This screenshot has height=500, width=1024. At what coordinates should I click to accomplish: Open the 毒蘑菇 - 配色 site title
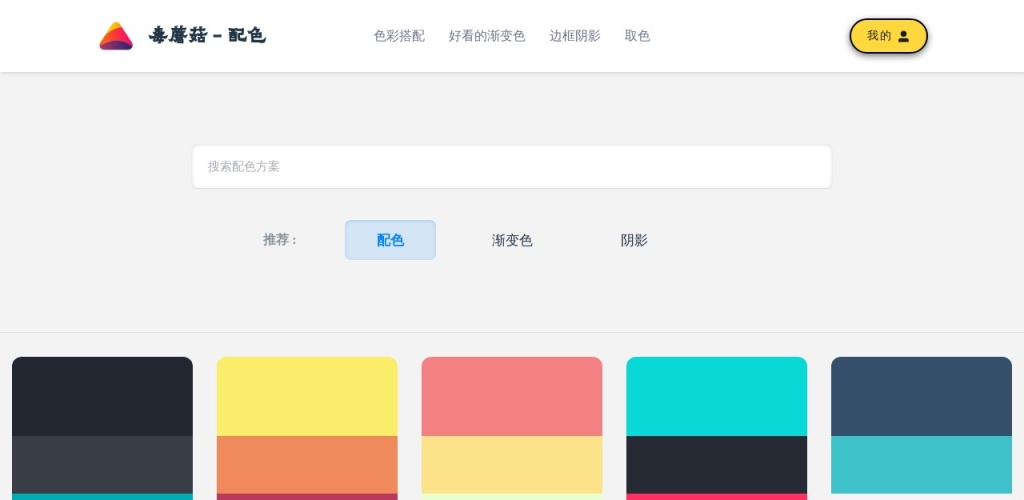click(x=207, y=36)
